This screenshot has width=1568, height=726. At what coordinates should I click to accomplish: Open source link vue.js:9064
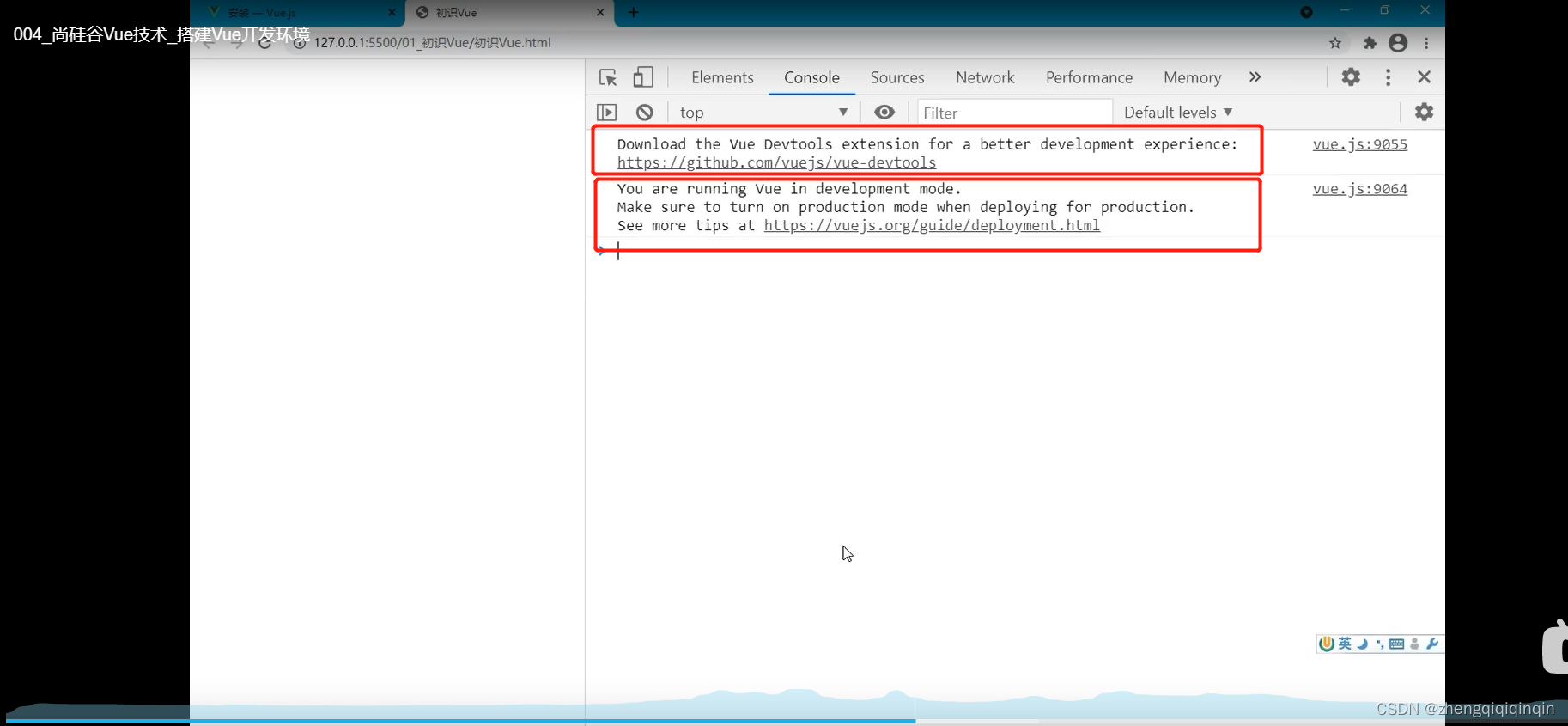pos(1359,189)
